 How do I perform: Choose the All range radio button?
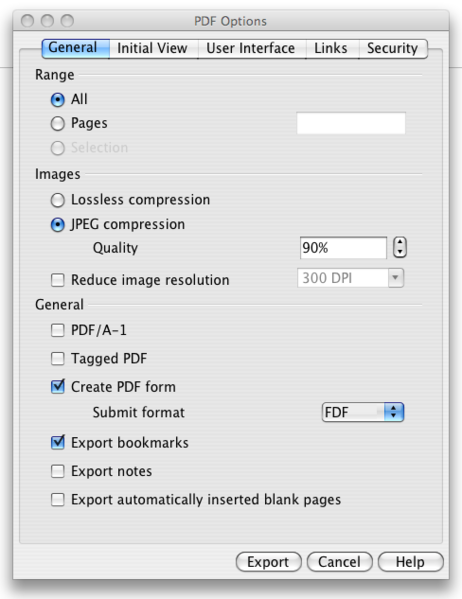(x=58, y=100)
